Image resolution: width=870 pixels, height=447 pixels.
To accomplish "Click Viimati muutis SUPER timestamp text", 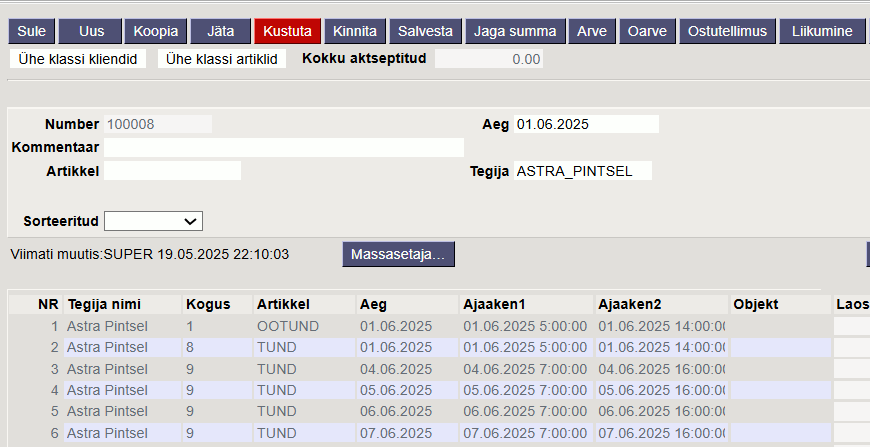I will pos(150,255).
